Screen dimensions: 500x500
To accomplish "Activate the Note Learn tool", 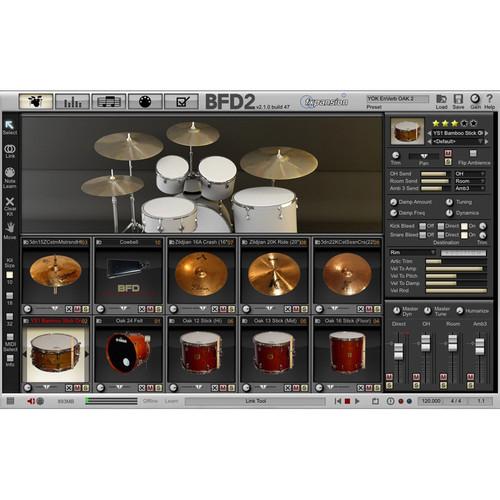I will click(x=10, y=172).
